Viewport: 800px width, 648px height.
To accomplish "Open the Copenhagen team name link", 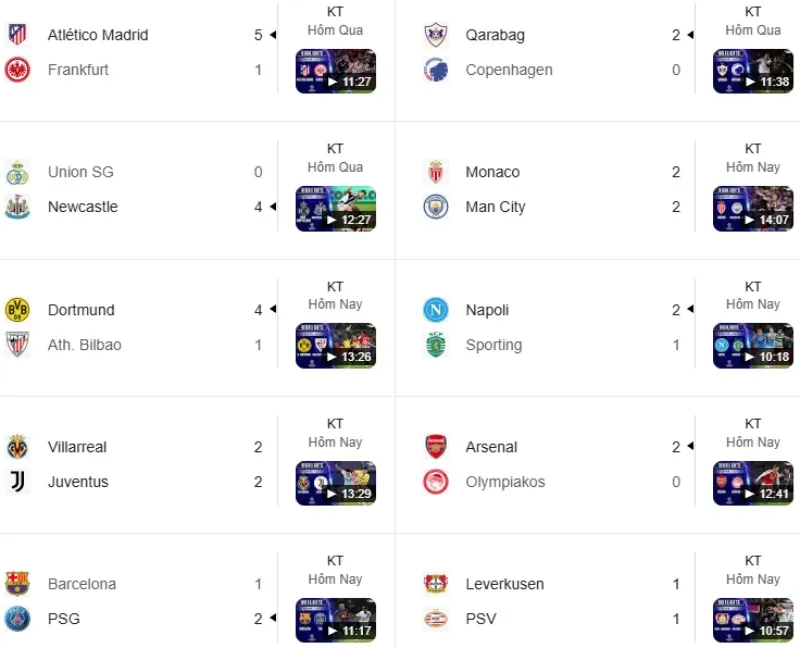I will [509, 70].
